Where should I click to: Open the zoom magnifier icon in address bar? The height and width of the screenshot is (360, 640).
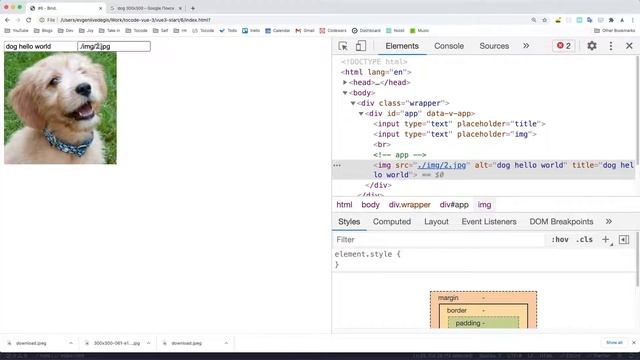[533, 20]
